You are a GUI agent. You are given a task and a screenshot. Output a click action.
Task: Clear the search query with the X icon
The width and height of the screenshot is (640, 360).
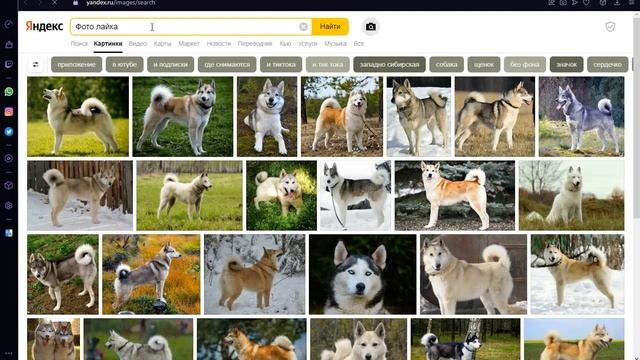coord(303,27)
